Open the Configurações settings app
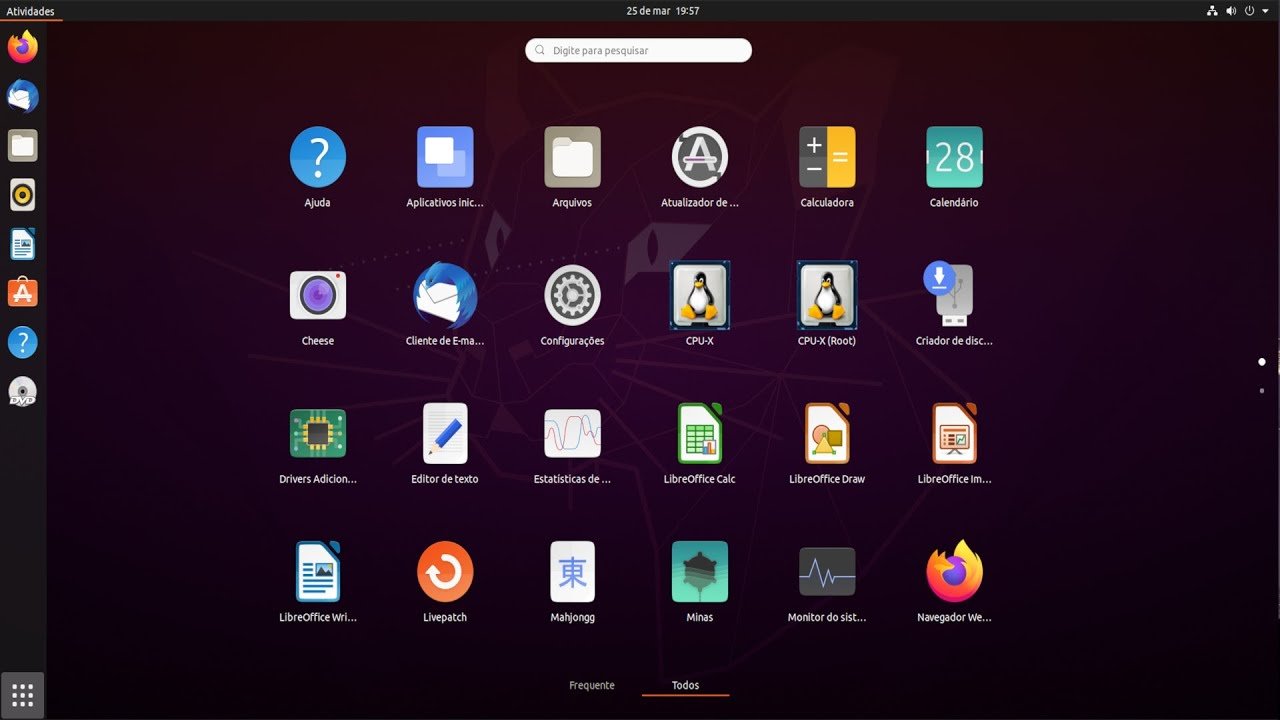Viewport: 1280px width, 720px height. pos(572,295)
